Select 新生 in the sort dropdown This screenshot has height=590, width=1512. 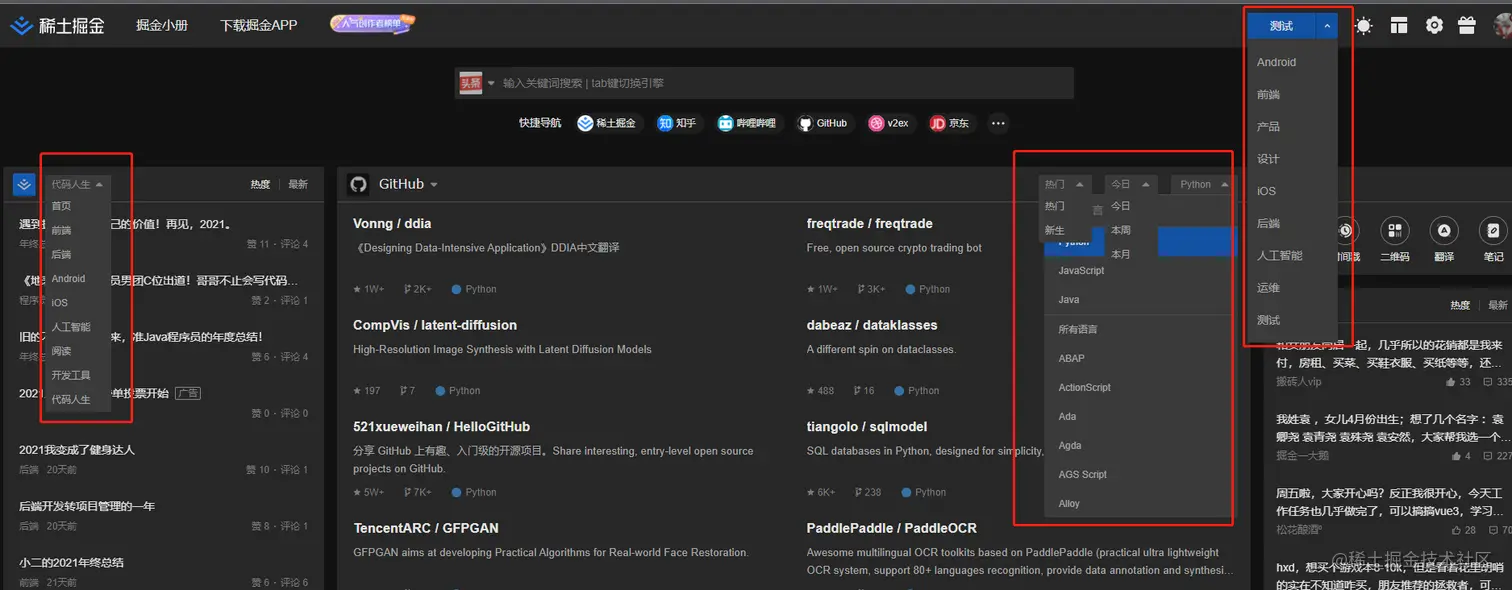click(1055, 230)
